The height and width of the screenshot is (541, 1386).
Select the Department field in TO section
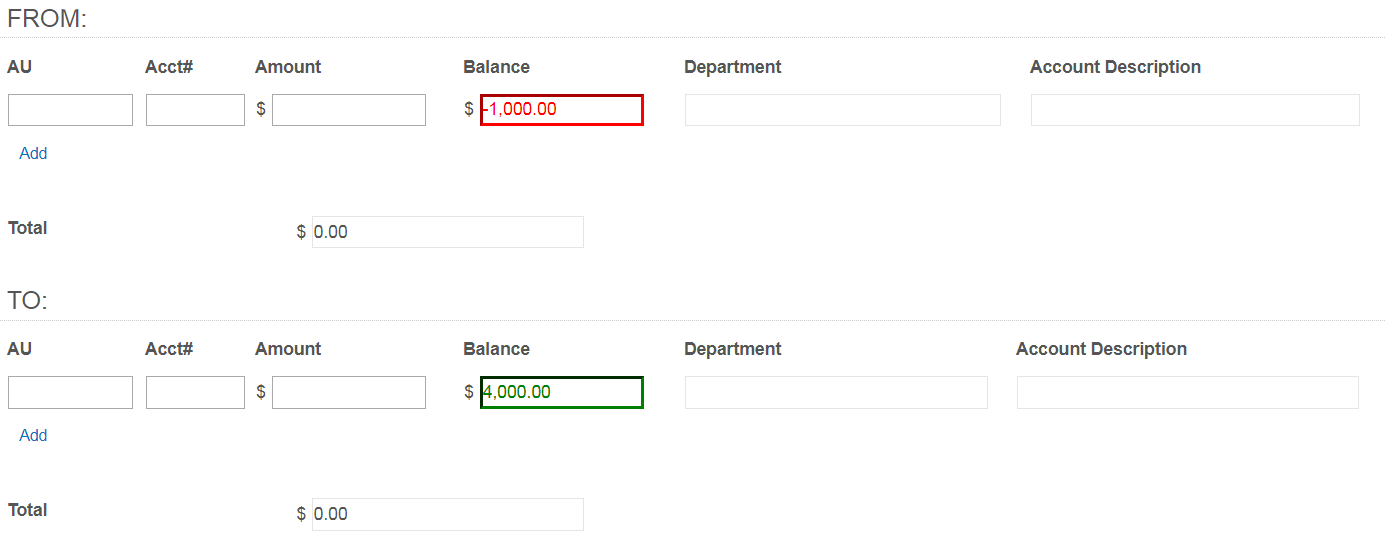pos(836,392)
